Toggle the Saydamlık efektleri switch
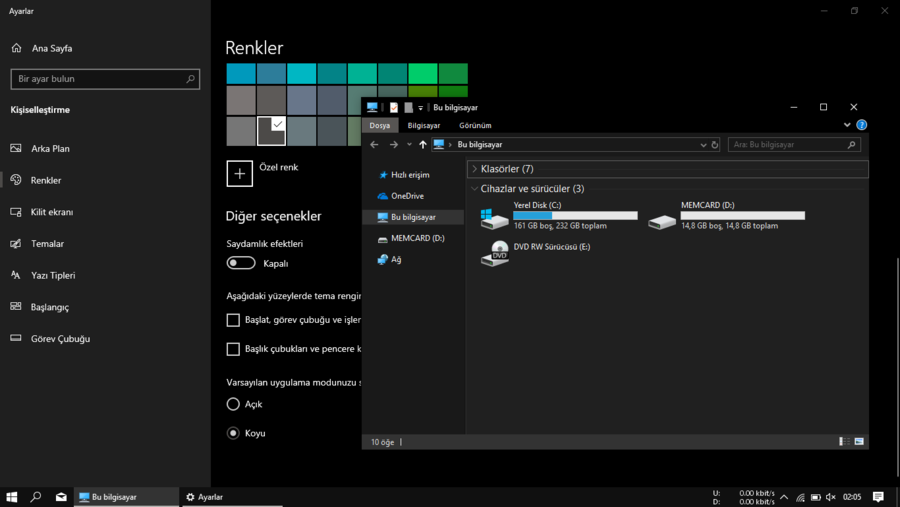This screenshot has height=507, width=900. (x=241, y=263)
